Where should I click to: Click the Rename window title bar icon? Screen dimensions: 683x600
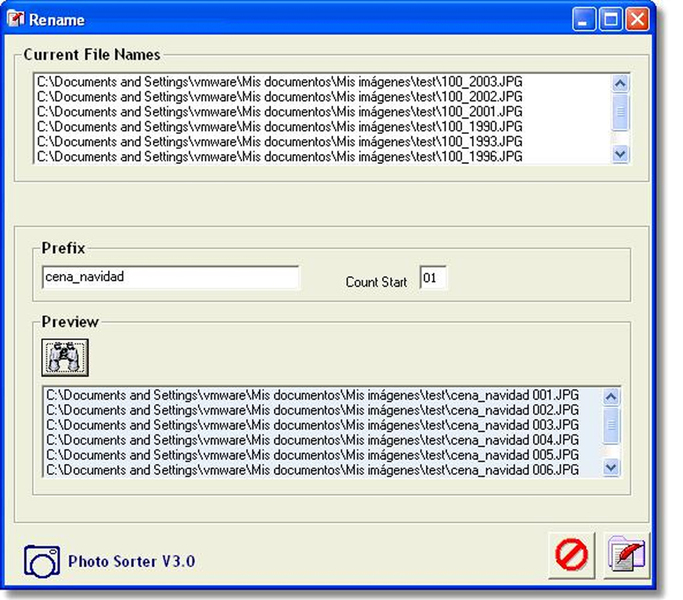[x=15, y=19]
